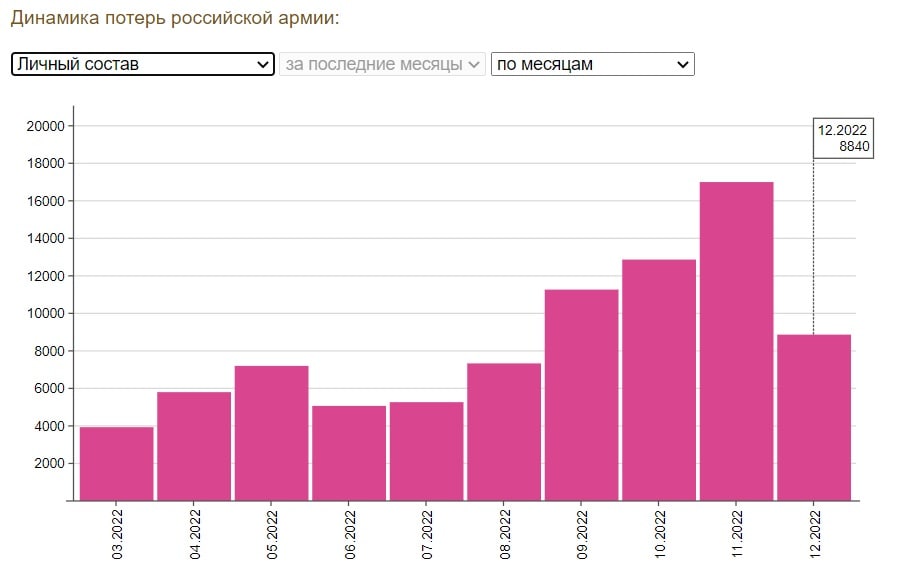Click the 10000 y-axis label
The image size is (897, 570).
tap(45, 313)
